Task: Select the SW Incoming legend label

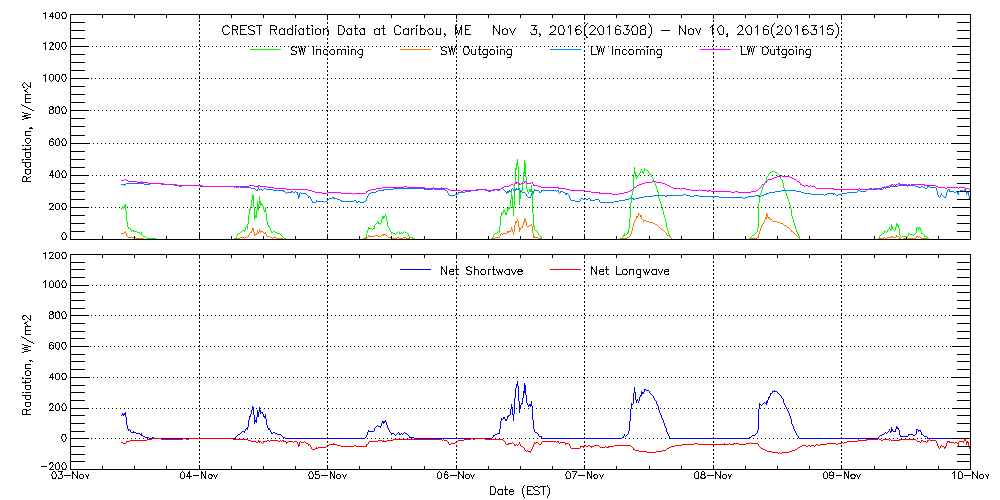Action: (x=327, y=52)
